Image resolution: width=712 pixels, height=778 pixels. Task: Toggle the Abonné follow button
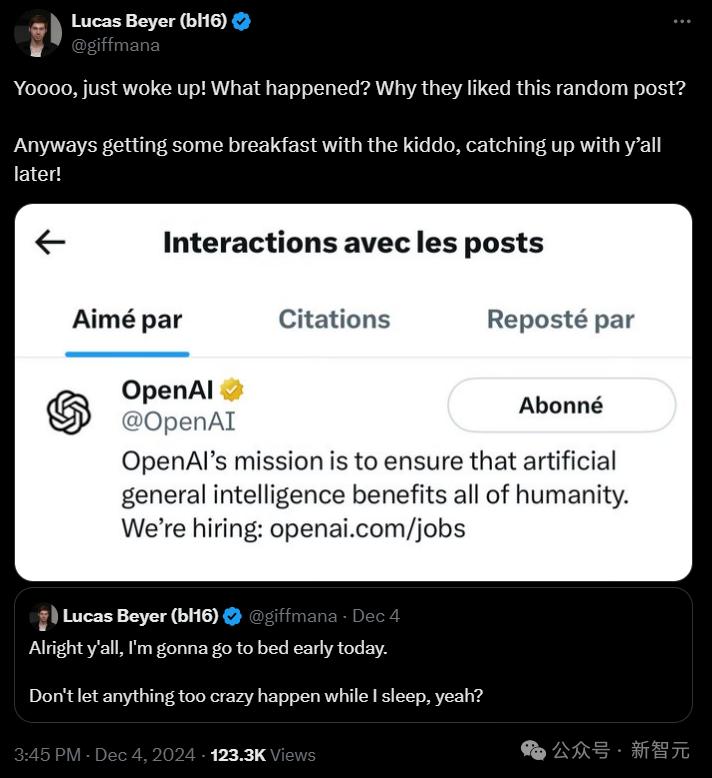[x=561, y=405]
